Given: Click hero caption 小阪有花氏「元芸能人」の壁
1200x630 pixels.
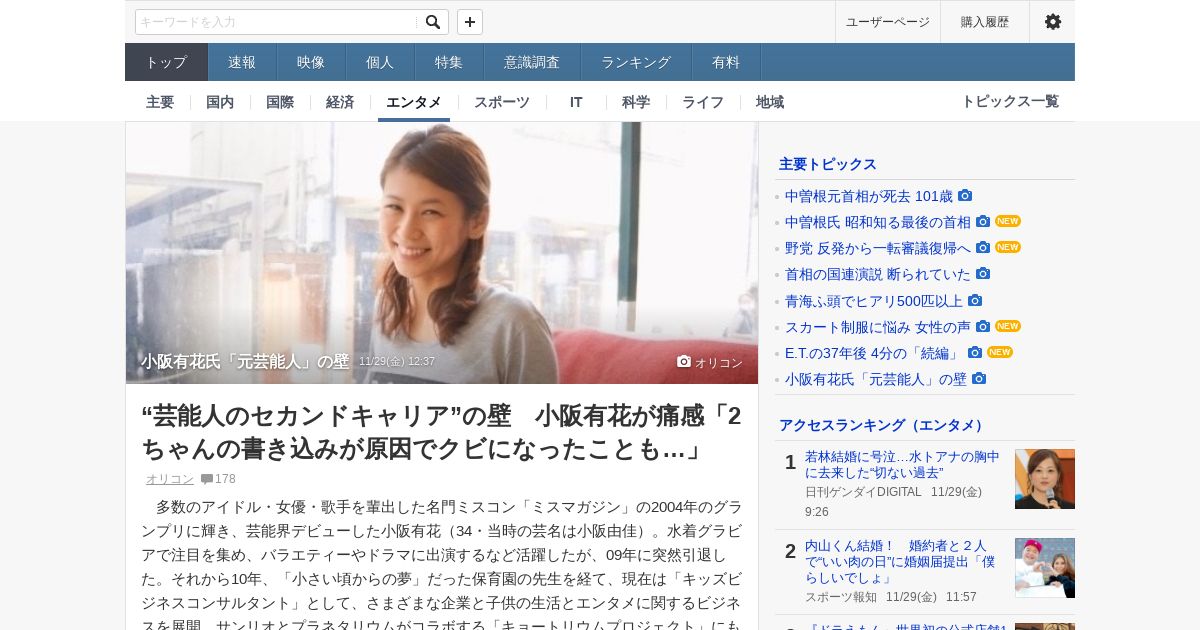Looking at the screenshot, I should point(245,362).
